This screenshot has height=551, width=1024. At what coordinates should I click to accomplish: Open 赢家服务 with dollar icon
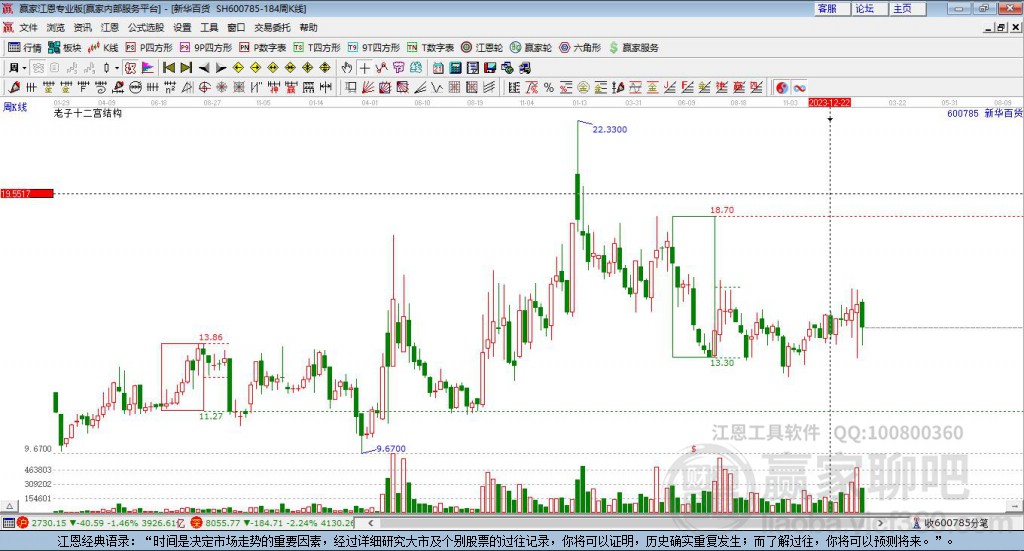coord(633,48)
